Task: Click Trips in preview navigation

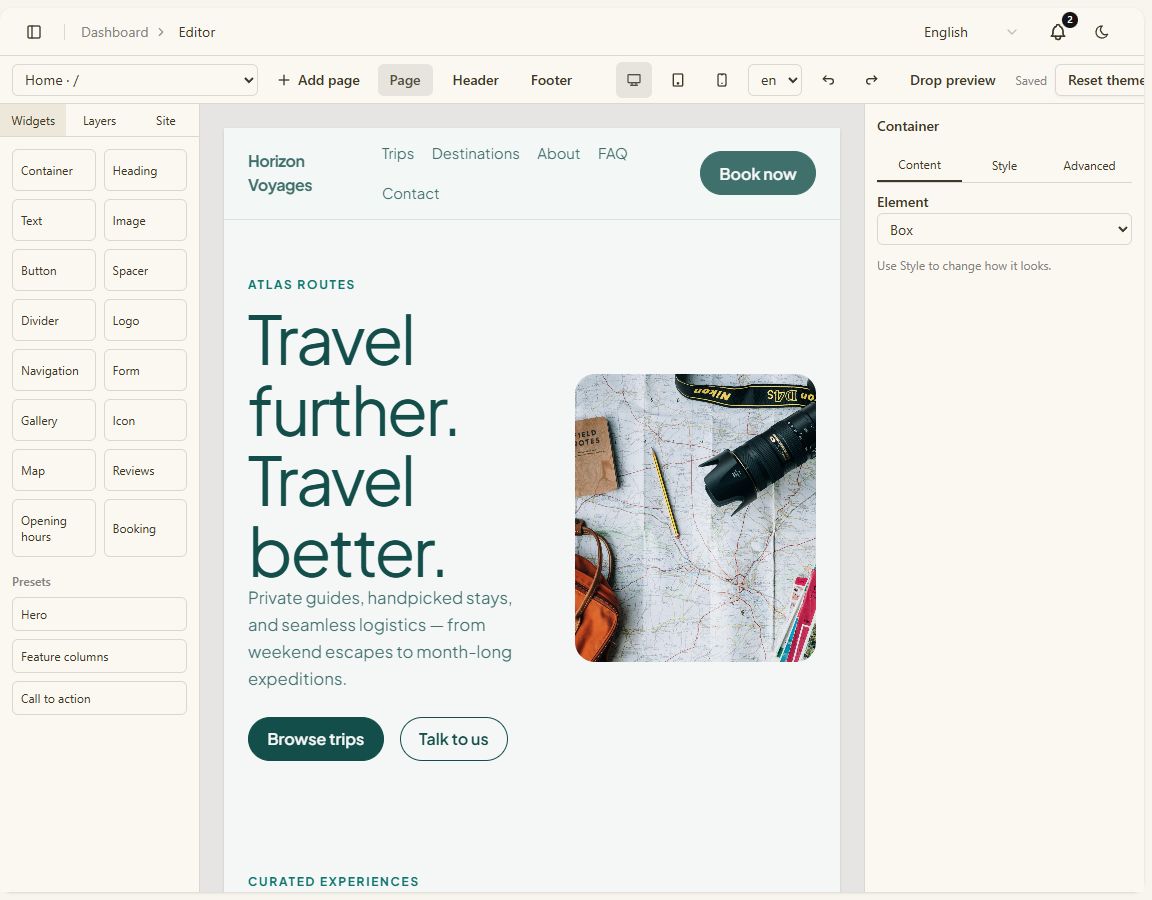Action: click(x=397, y=154)
